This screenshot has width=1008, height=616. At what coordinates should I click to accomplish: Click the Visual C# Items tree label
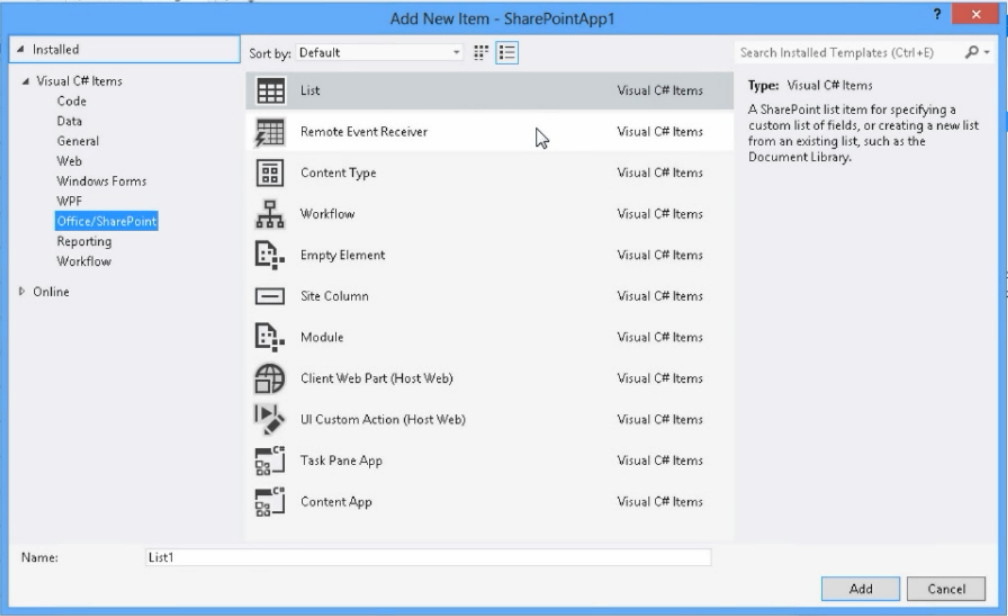[79, 82]
